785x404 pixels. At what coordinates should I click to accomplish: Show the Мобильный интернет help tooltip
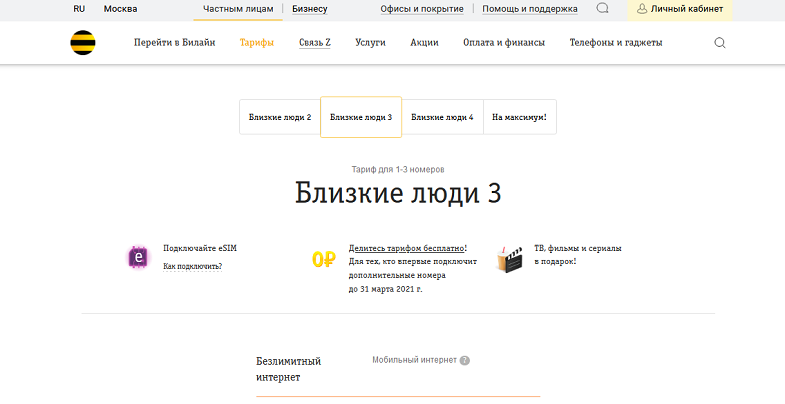pyautogui.click(x=465, y=360)
